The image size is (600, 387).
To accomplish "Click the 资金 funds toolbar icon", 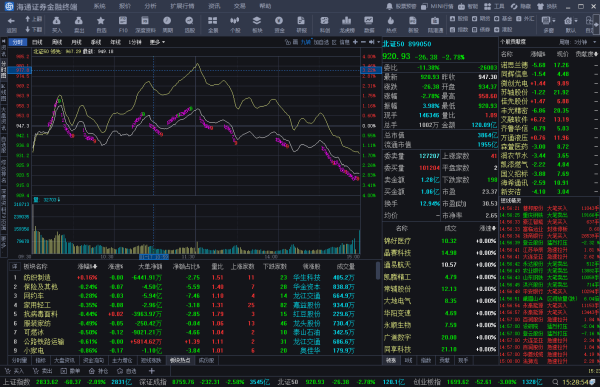I will (279, 24).
